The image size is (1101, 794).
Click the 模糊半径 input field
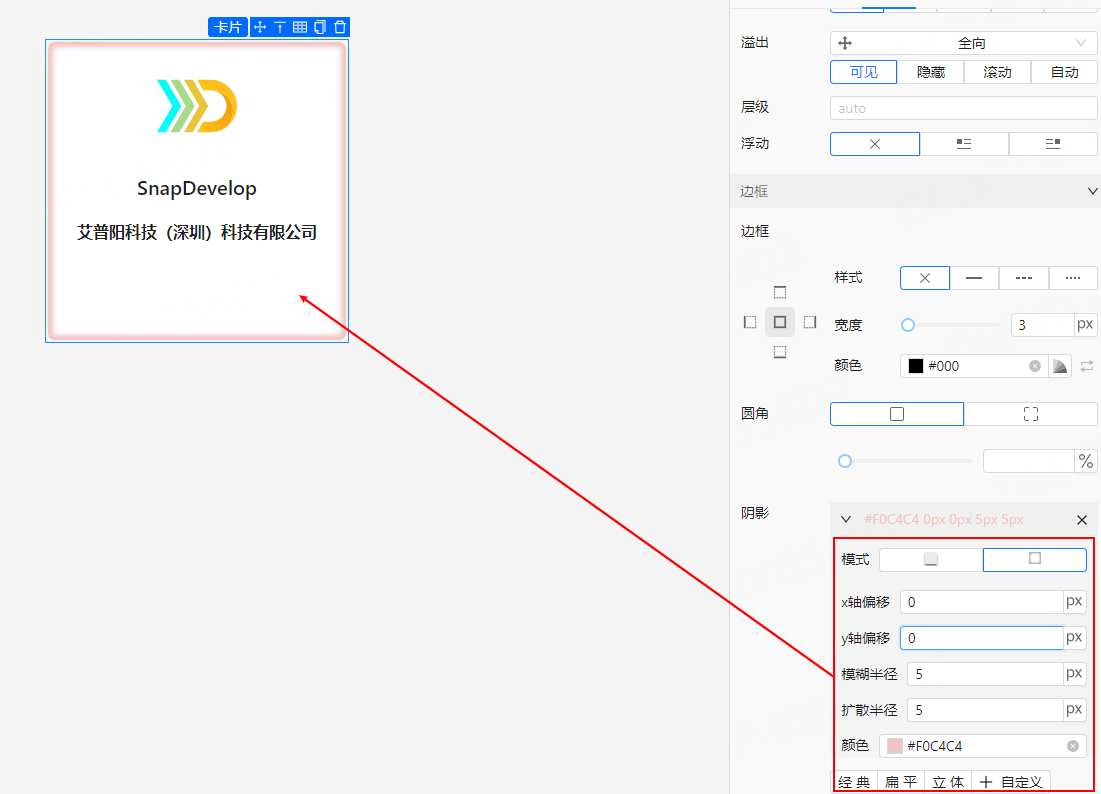[984, 674]
